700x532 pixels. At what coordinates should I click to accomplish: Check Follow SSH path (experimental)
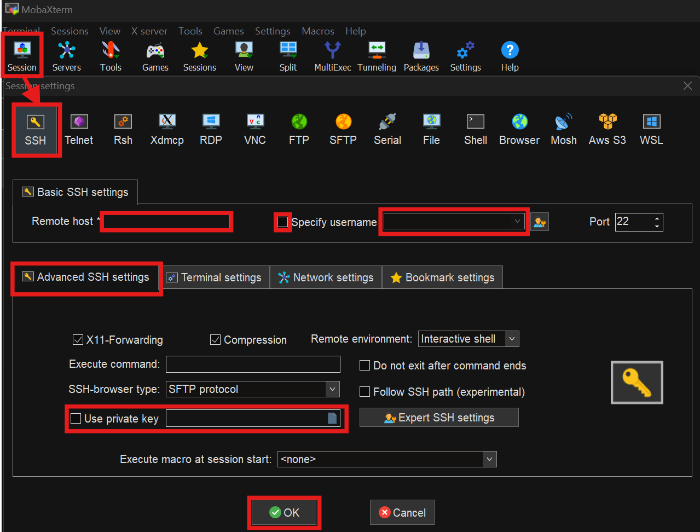pos(364,391)
